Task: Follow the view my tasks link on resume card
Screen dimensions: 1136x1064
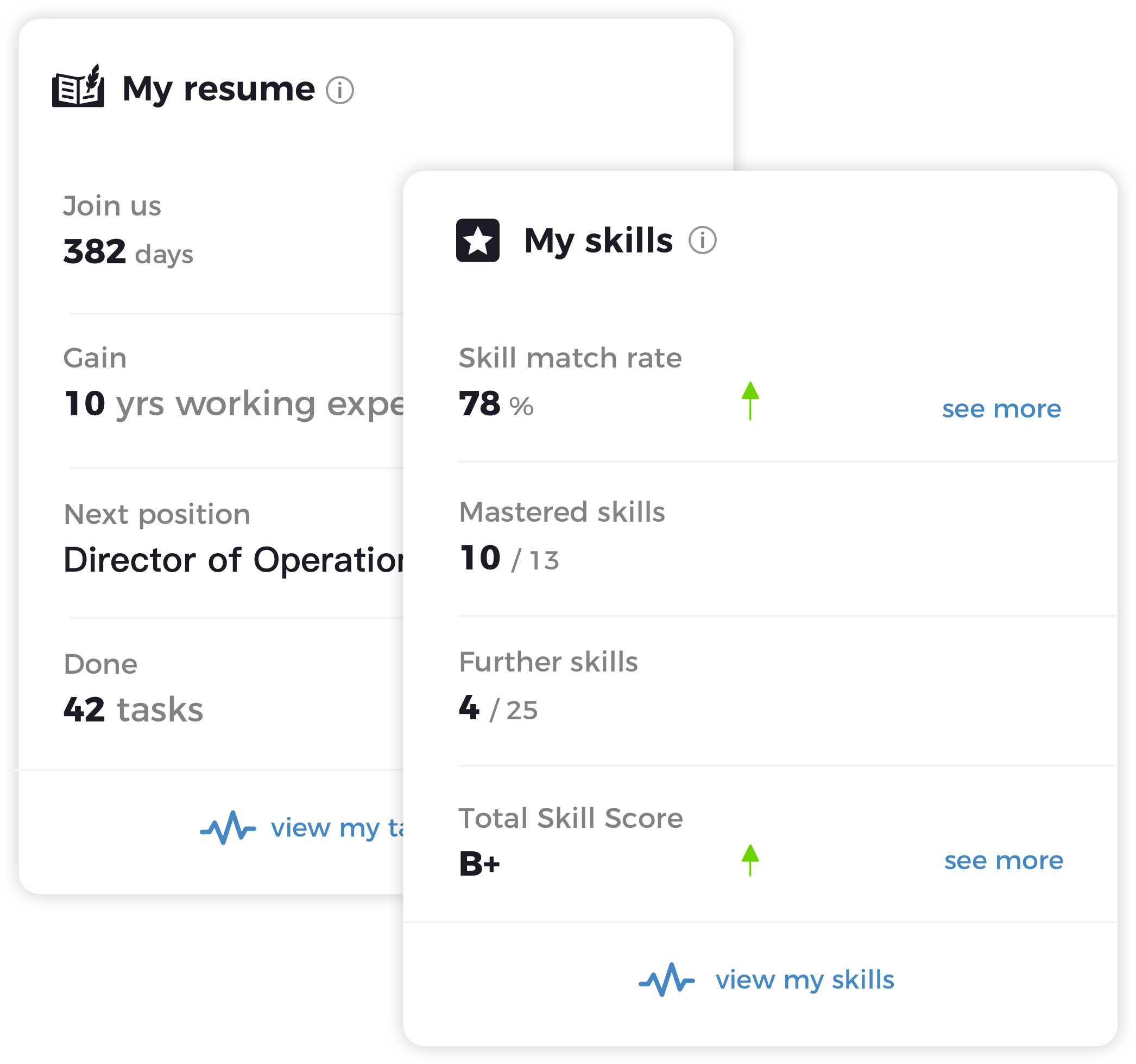Action: (x=337, y=828)
